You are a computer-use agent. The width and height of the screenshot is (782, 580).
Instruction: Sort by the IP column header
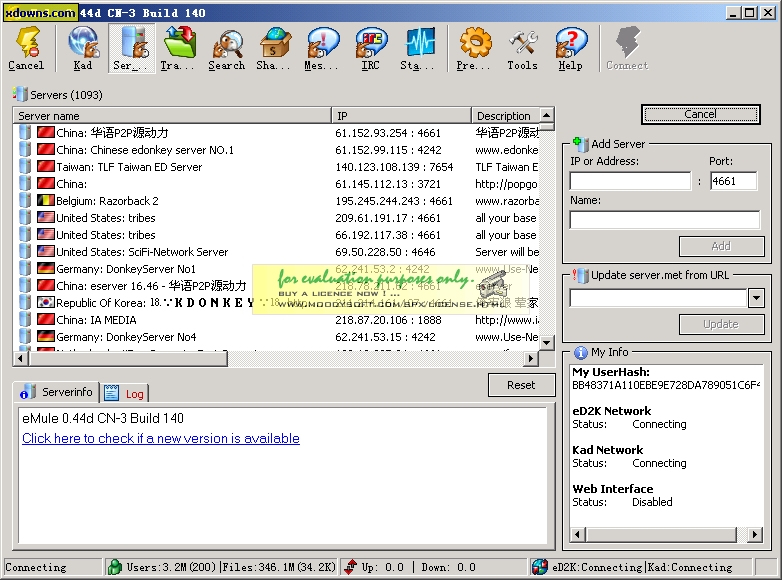(x=401, y=116)
